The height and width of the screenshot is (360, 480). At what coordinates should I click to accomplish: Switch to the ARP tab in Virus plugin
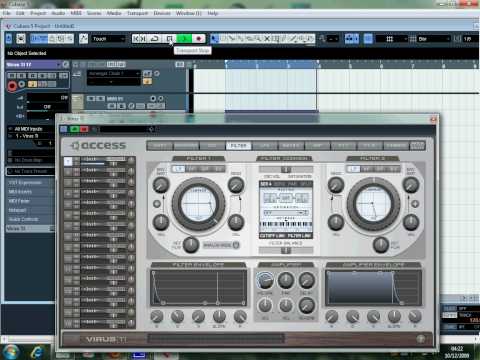tap(317, 146)
